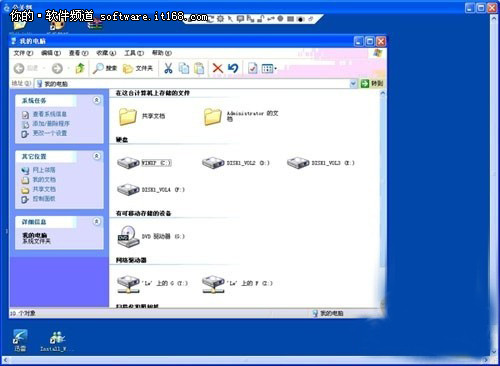This screenshot has width=500, height=366.
Task: Click the blue Undo arrow icon
Action: coord(233,68)
